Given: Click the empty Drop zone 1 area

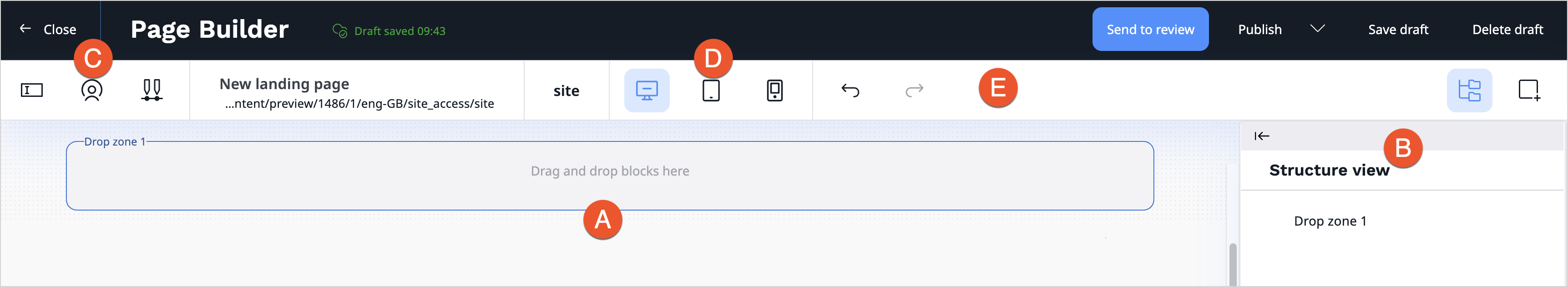Looking at the screenshot, I should (609, 176).
